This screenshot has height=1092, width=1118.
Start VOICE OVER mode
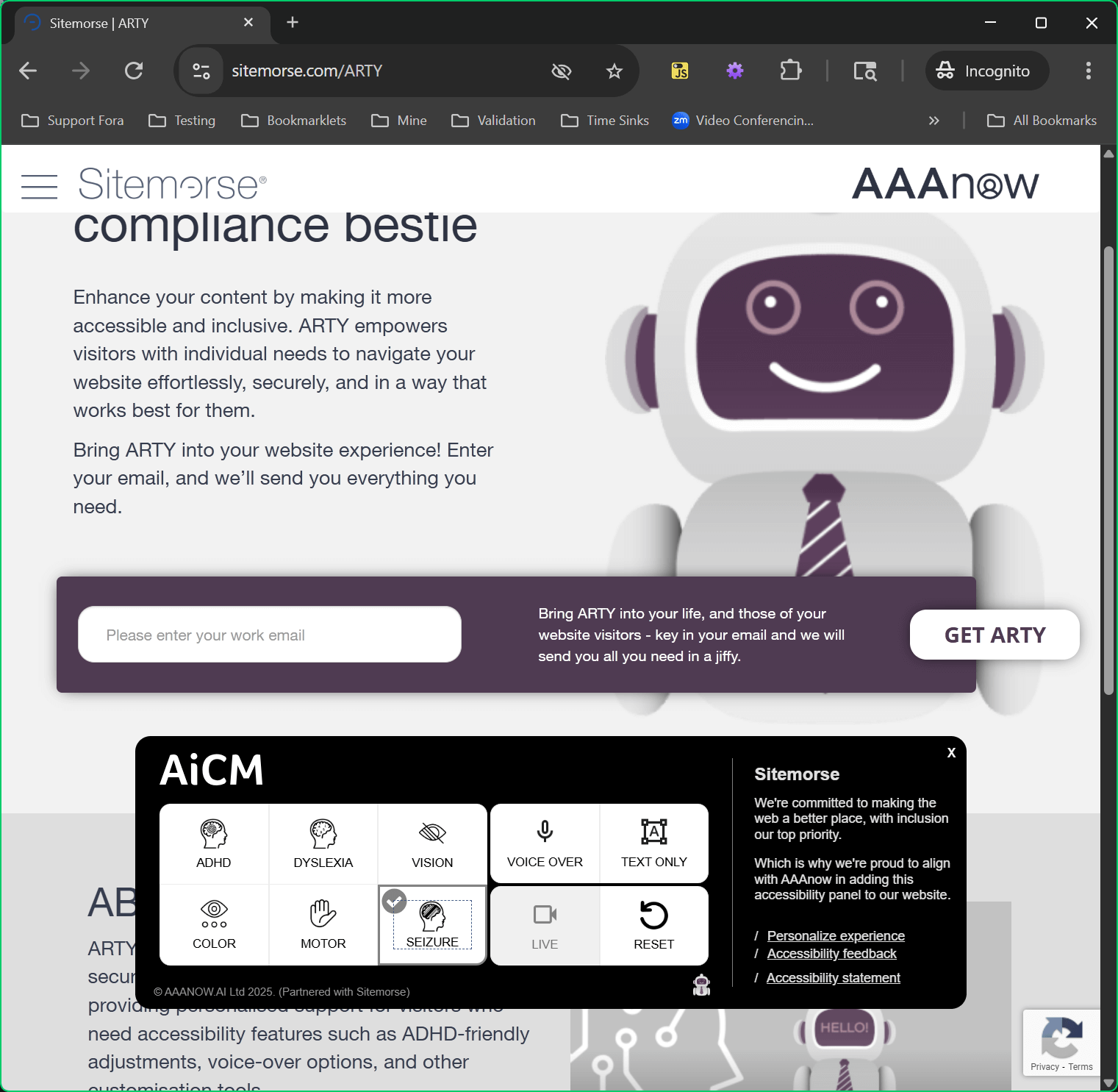545,843
